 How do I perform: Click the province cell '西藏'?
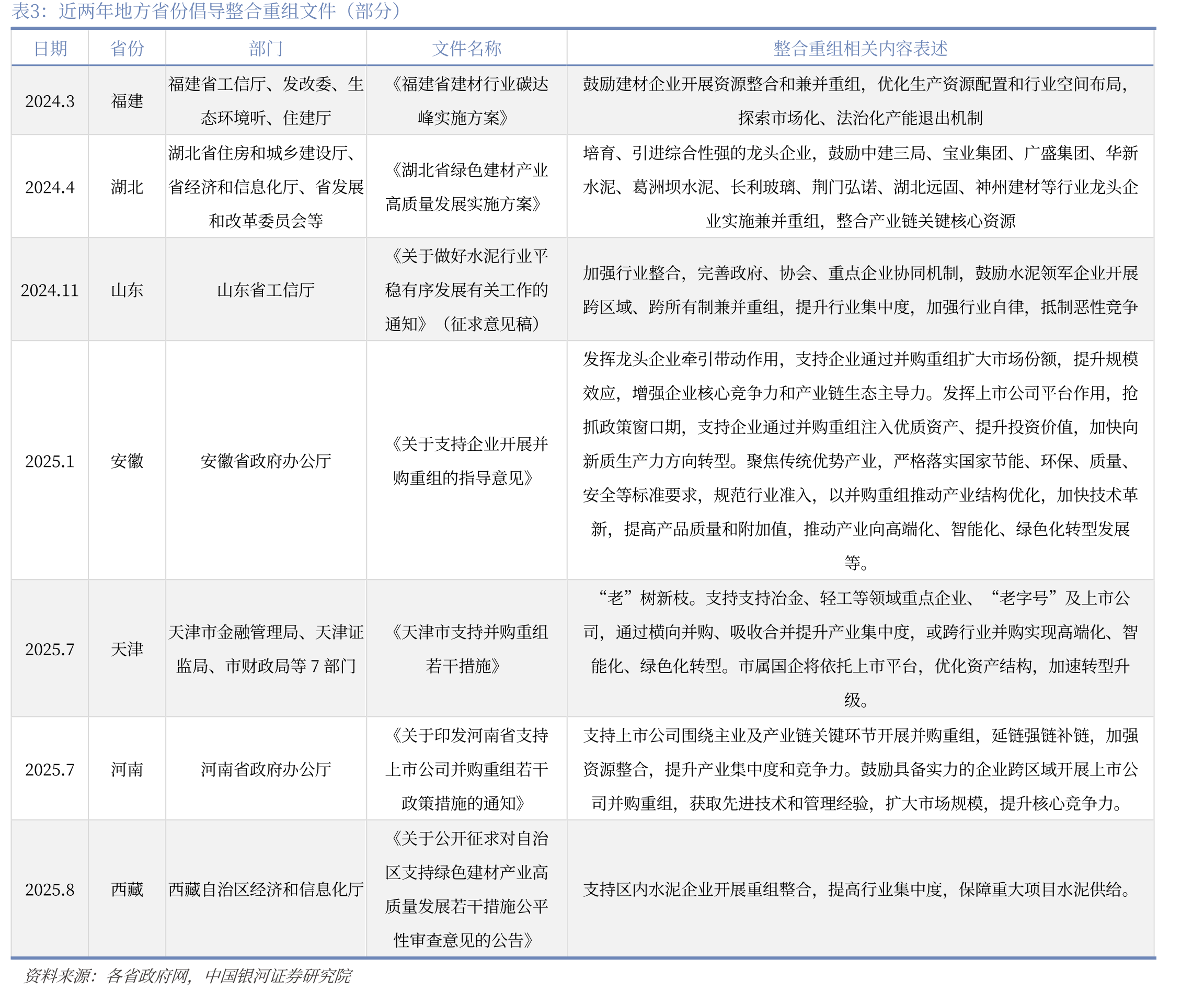(x=127, y=888)
